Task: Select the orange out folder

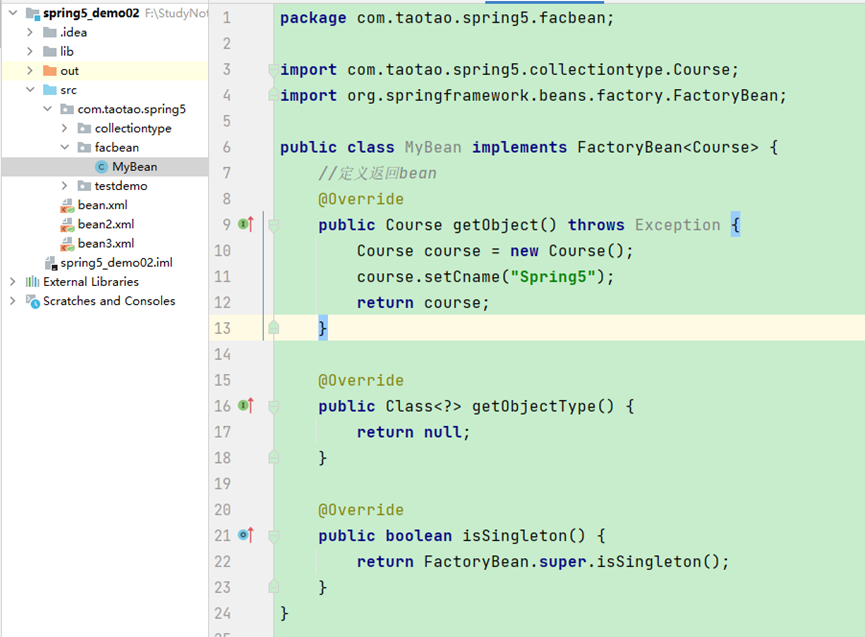Action: 69,71
